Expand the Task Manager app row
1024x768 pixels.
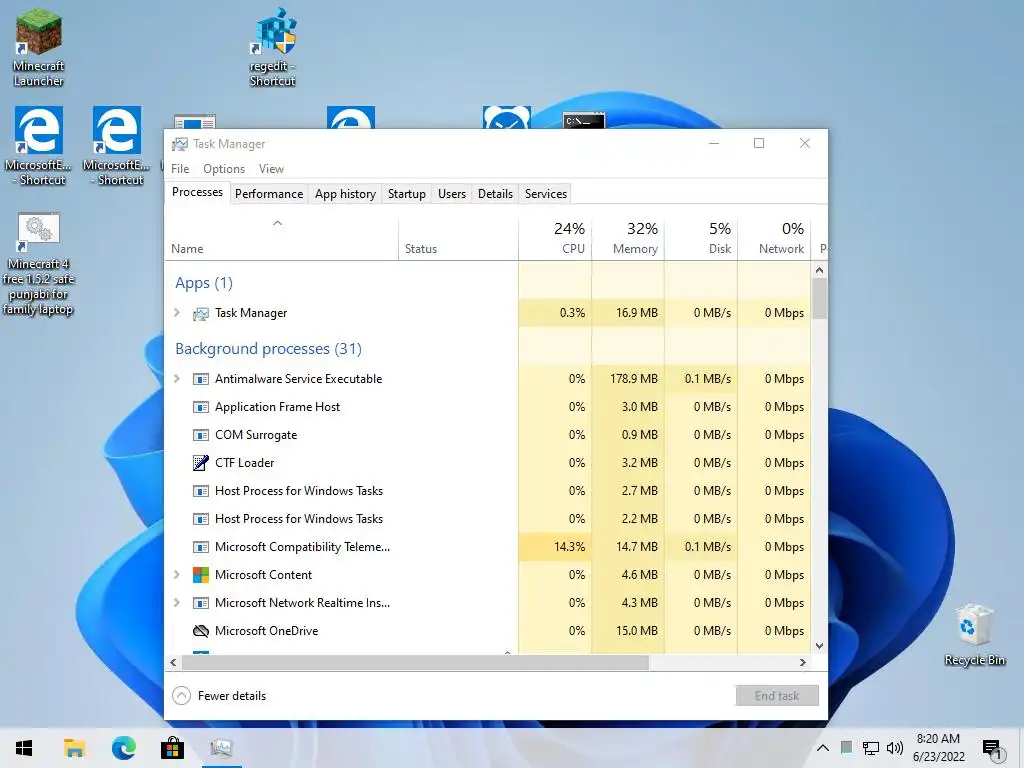[x=176, y=313]
